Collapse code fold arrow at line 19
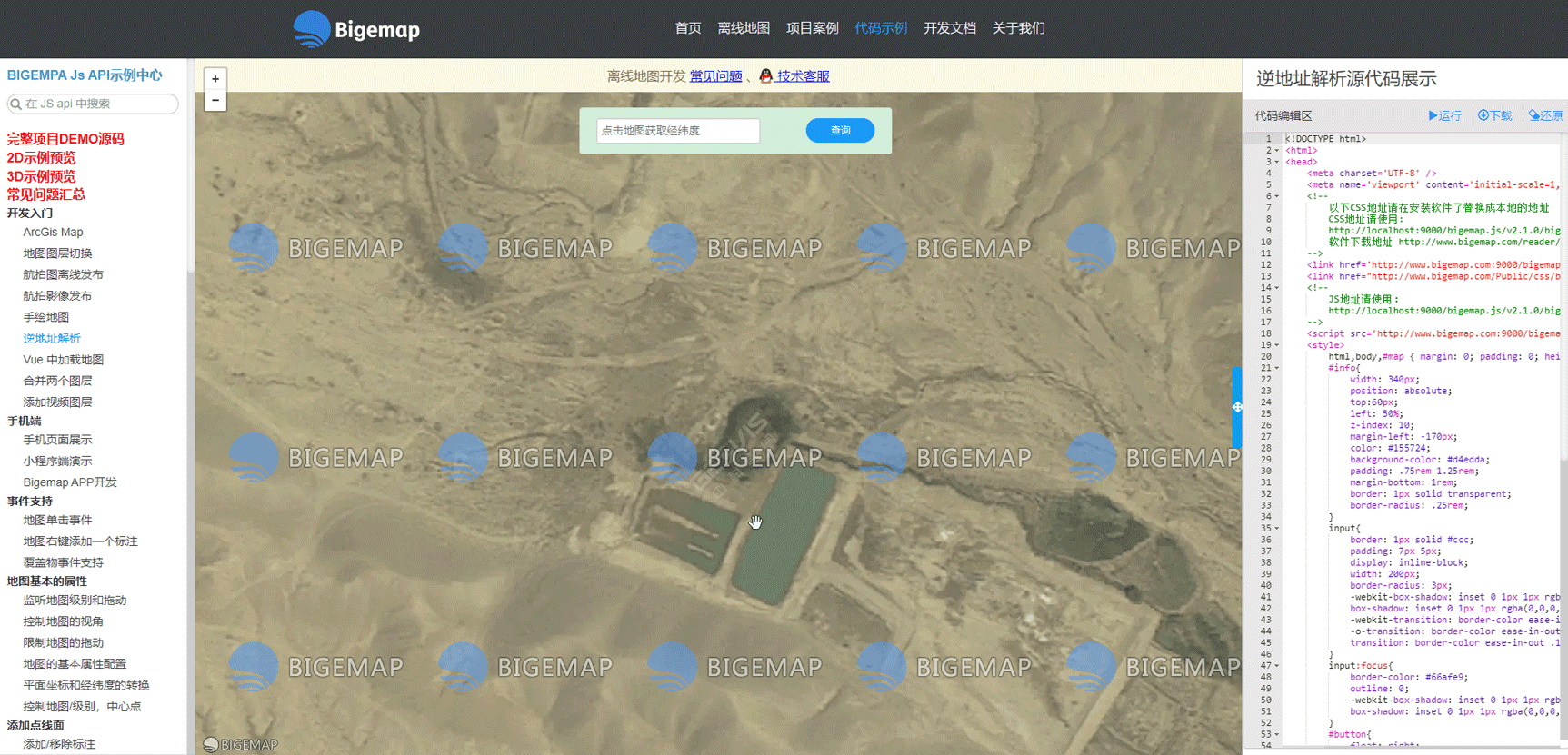 click(1276, 345)
